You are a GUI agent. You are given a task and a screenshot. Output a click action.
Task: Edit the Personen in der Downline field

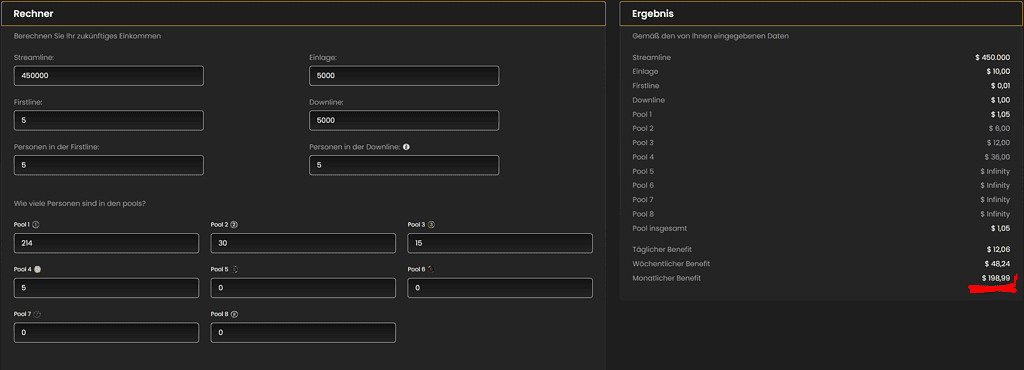[x=404, y=165]
